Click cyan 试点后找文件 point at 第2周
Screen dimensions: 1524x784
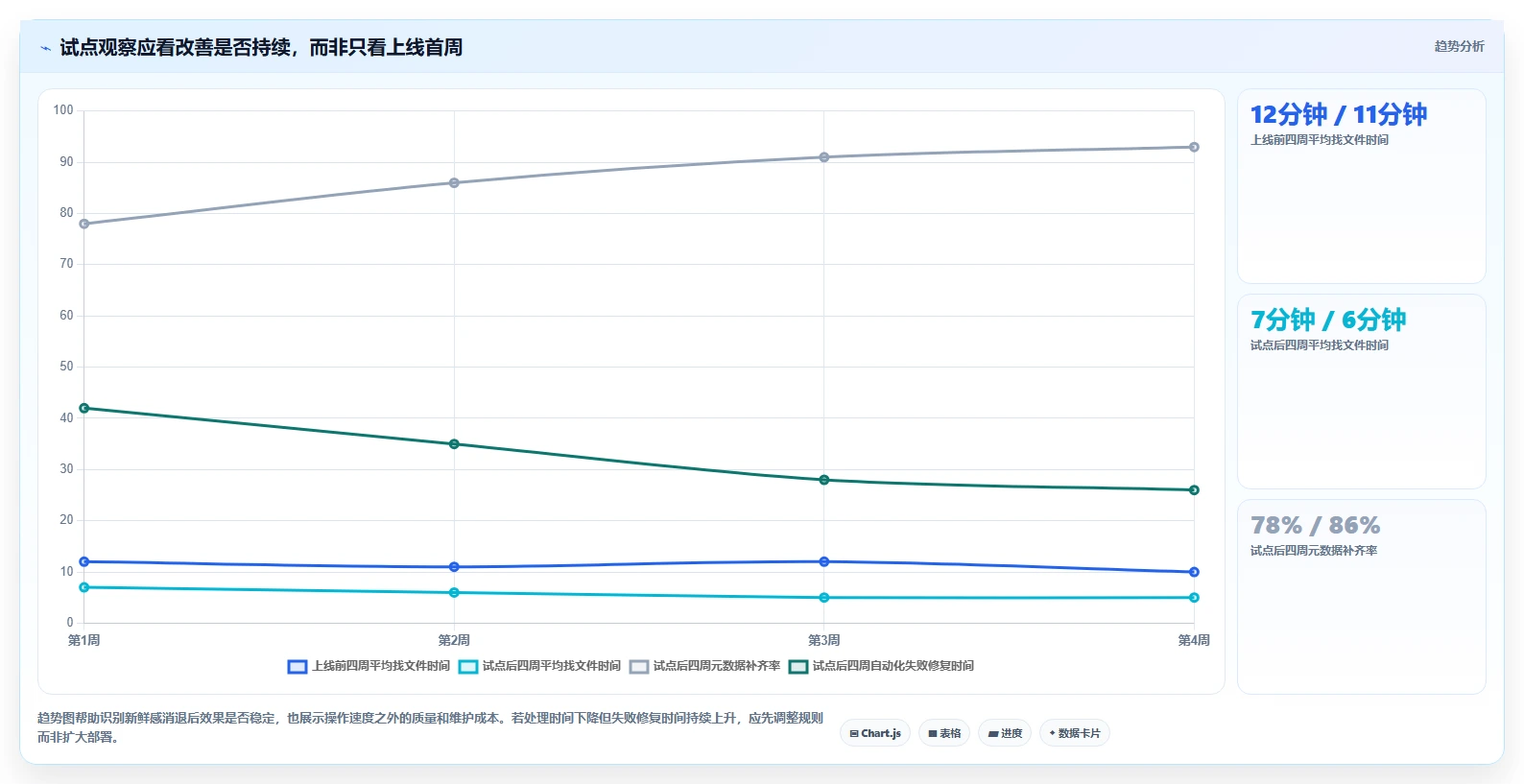click(x=454, y=593)
